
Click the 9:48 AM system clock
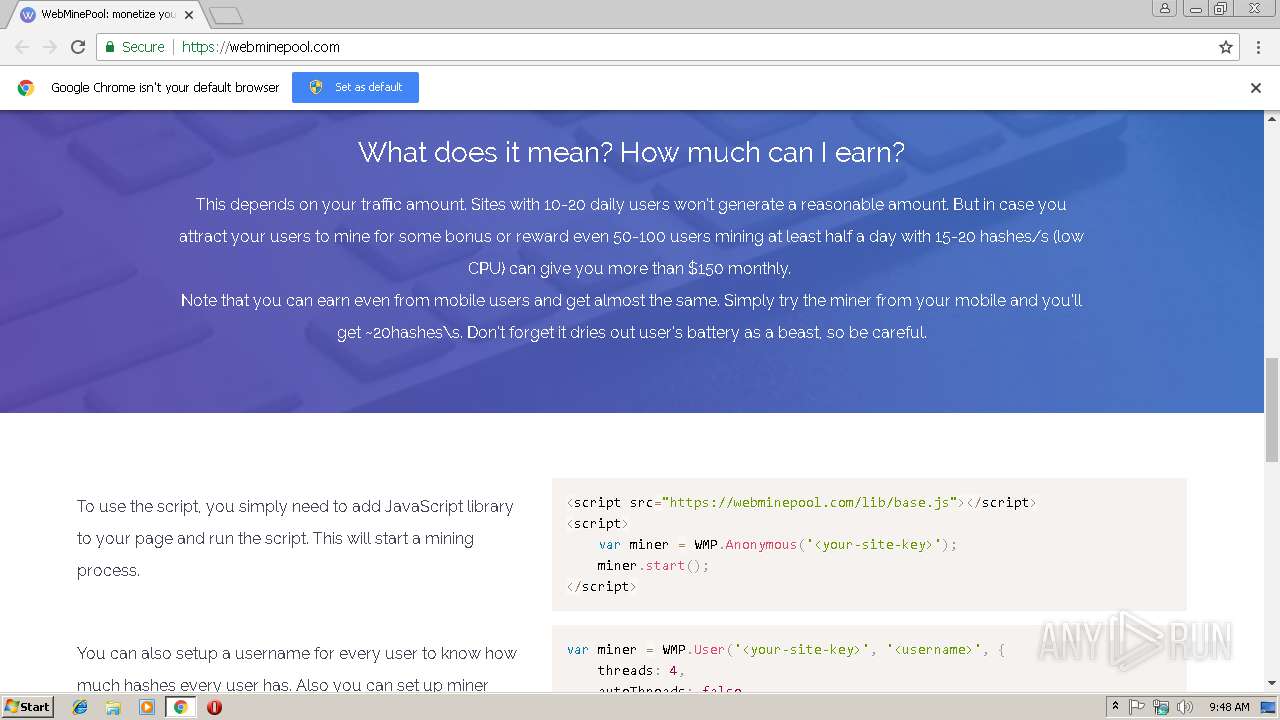[1228, 707]
